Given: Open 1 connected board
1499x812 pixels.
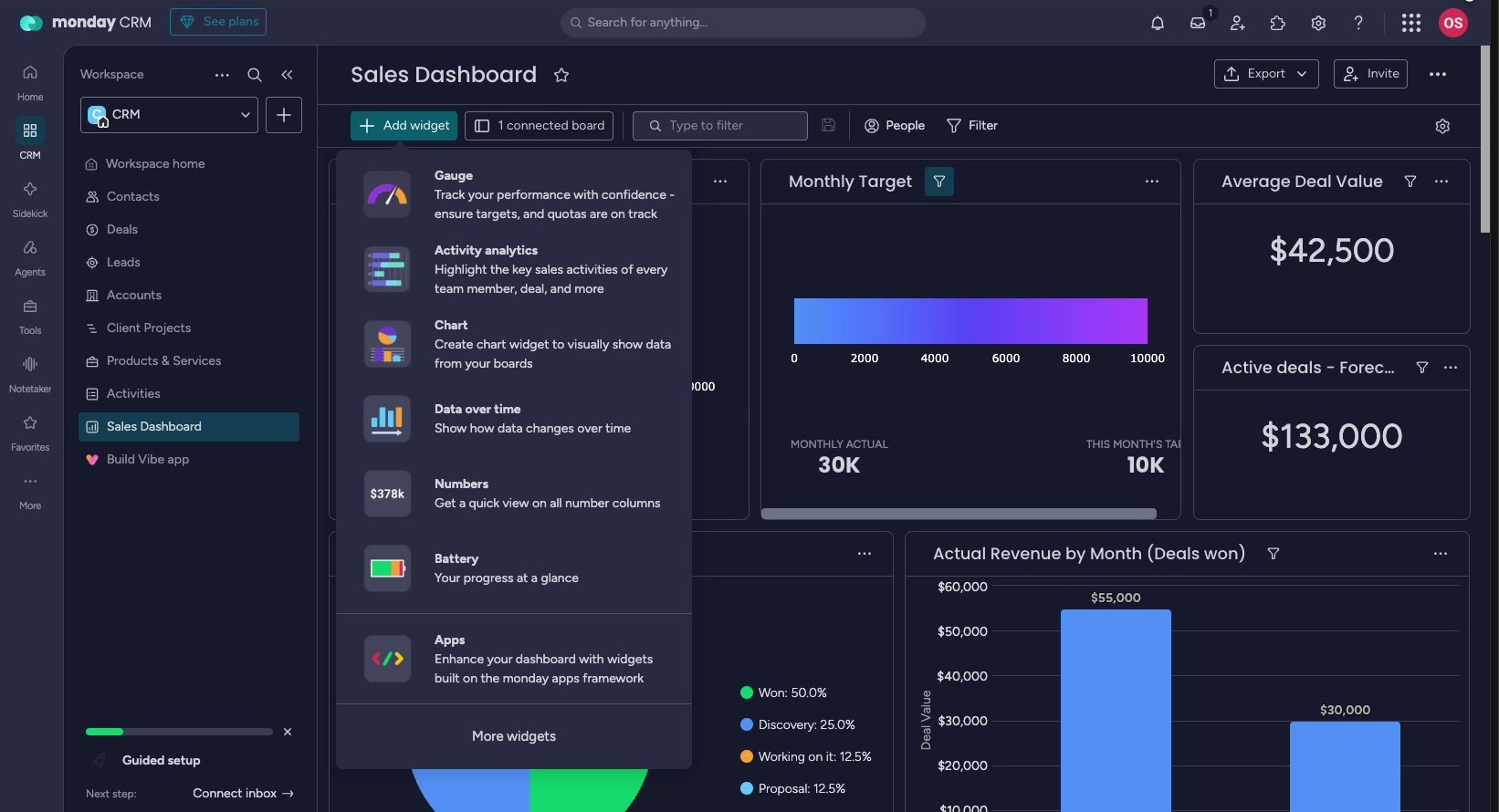Looking at the screenshot, I should (539, 126).
